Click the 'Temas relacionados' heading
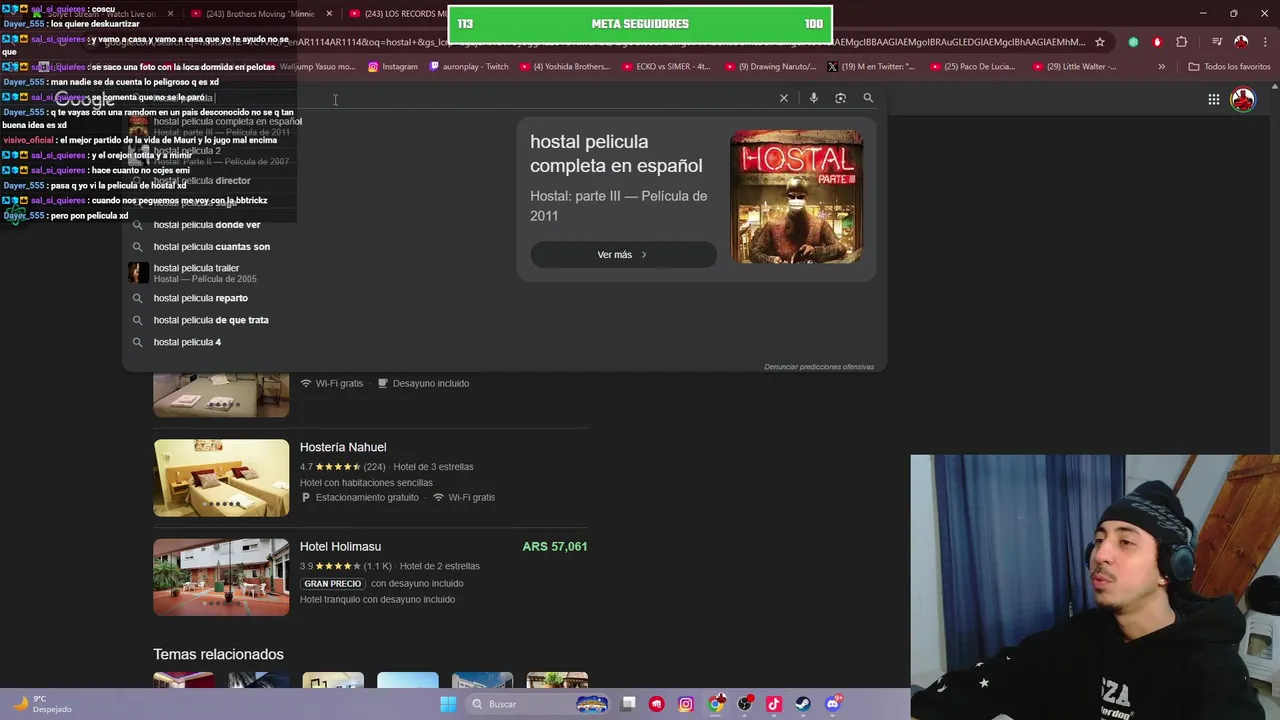The width and height of the screenshot is (1280, 720). point(218,654)
